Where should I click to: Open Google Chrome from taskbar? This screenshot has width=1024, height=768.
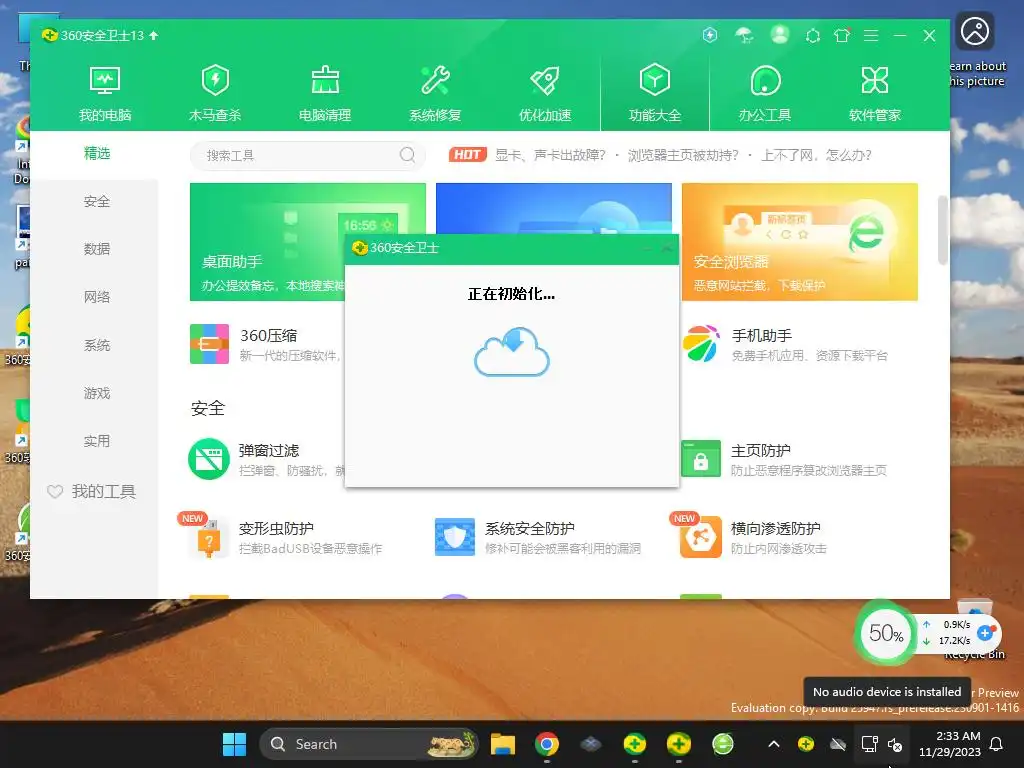[x=547, y=744]
